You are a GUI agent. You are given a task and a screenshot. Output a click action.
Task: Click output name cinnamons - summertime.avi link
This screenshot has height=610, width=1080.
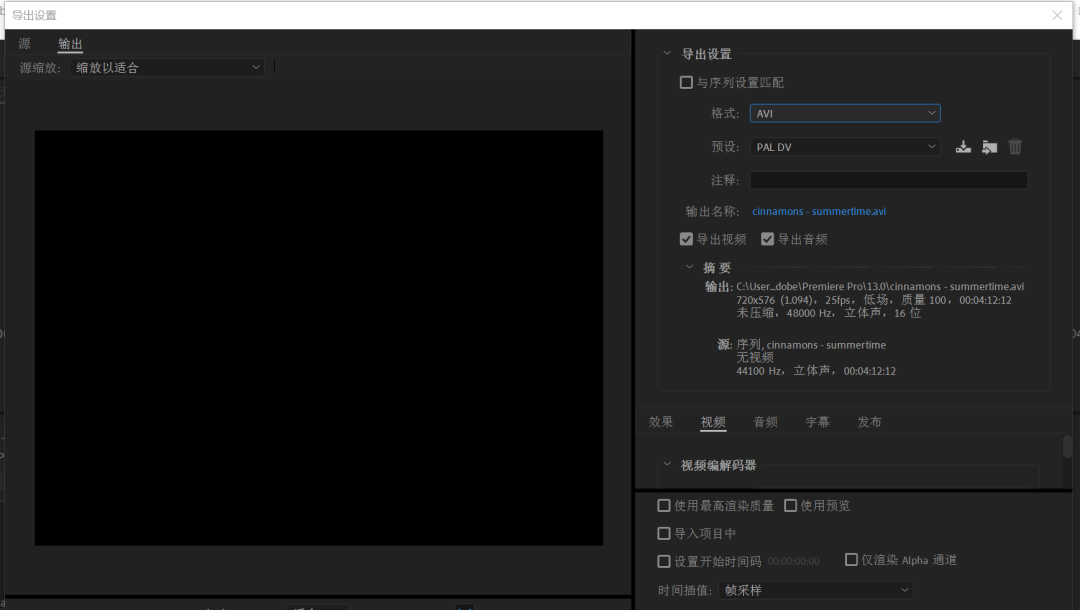click(x=819, y=212)
